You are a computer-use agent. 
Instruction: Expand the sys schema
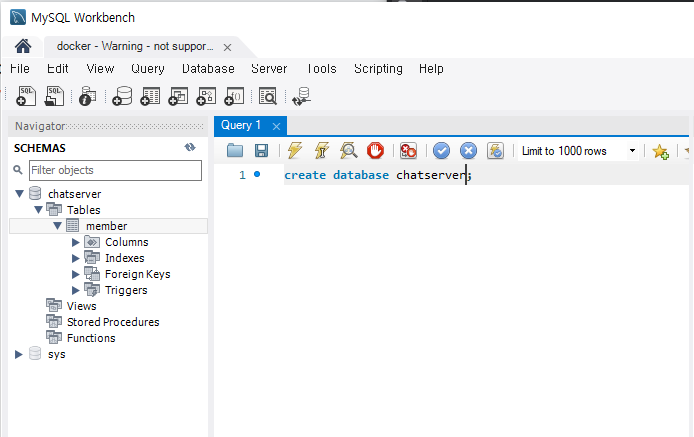19,354
